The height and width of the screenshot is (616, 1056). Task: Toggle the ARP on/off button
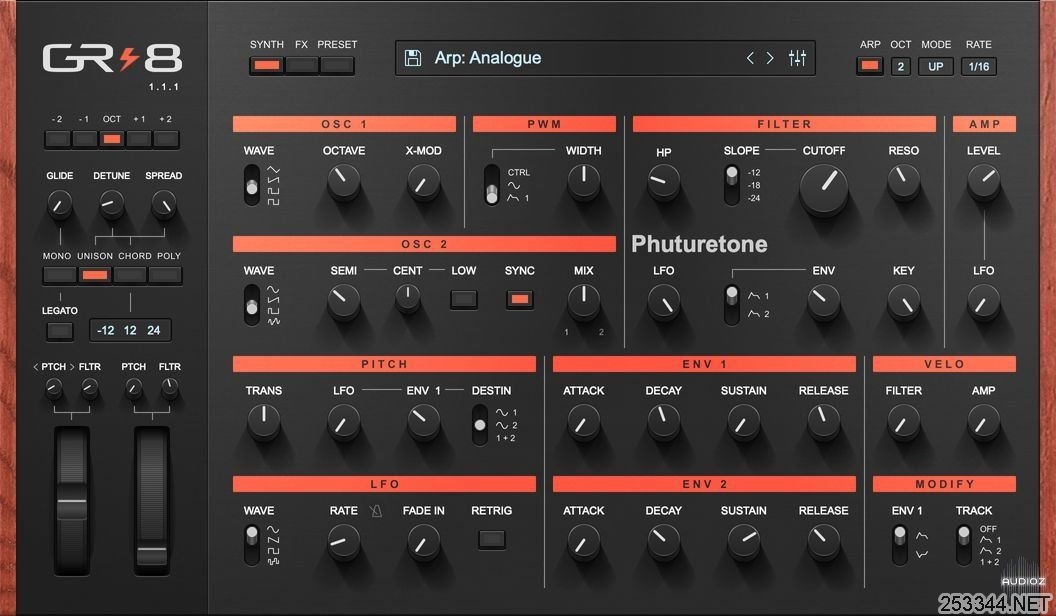click(x=869, y=66)
